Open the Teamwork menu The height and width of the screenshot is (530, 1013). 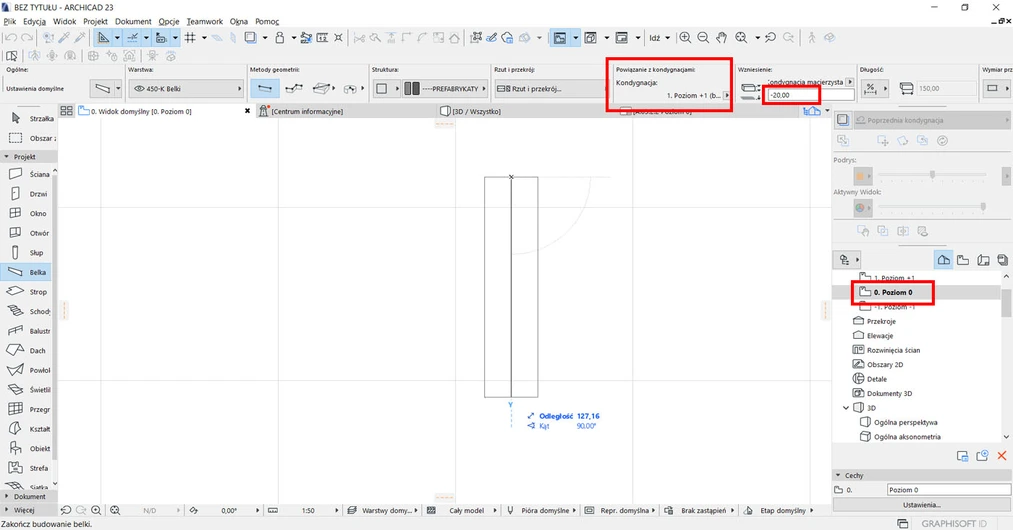coord(205,21)
